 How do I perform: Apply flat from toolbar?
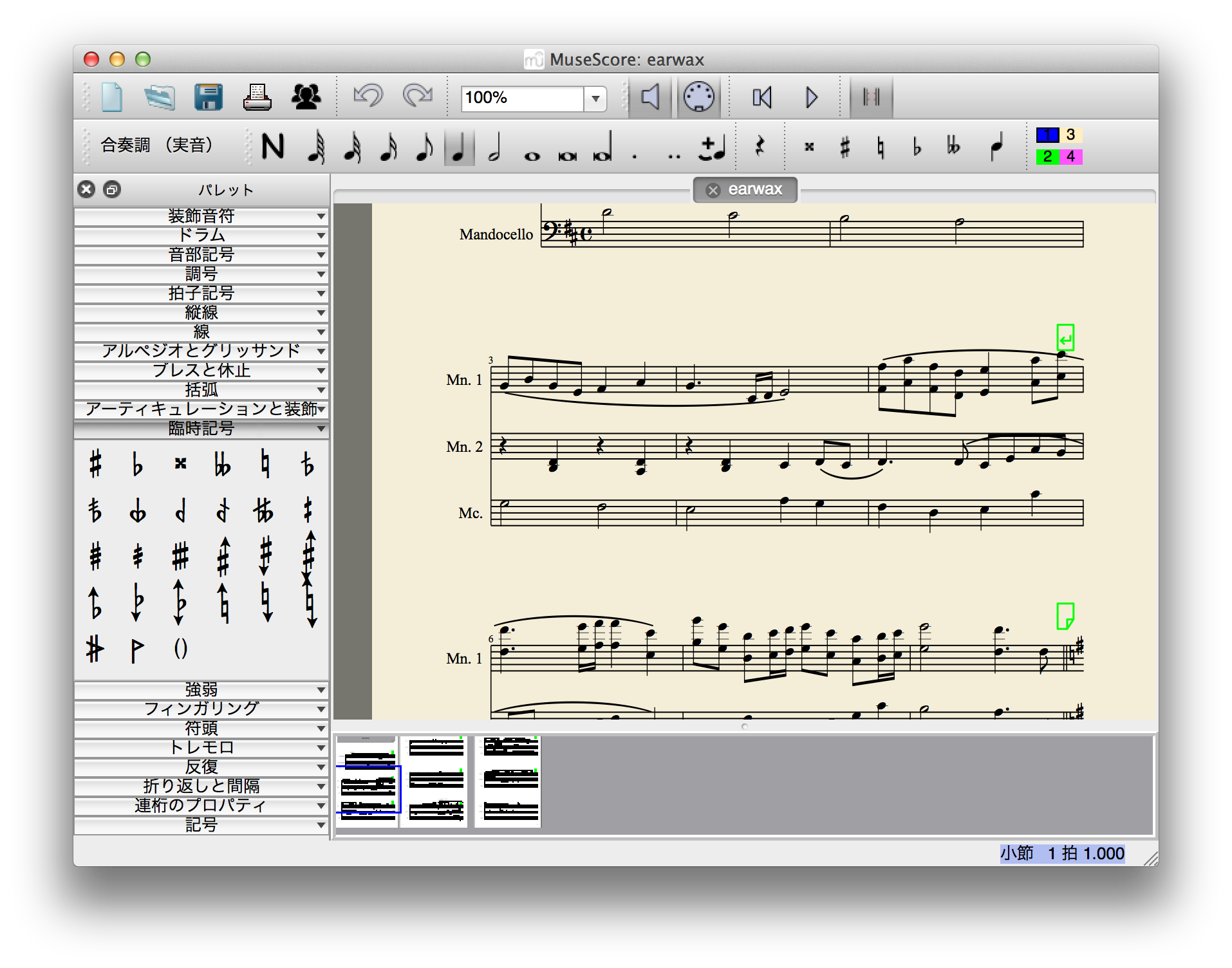point(917,147)
